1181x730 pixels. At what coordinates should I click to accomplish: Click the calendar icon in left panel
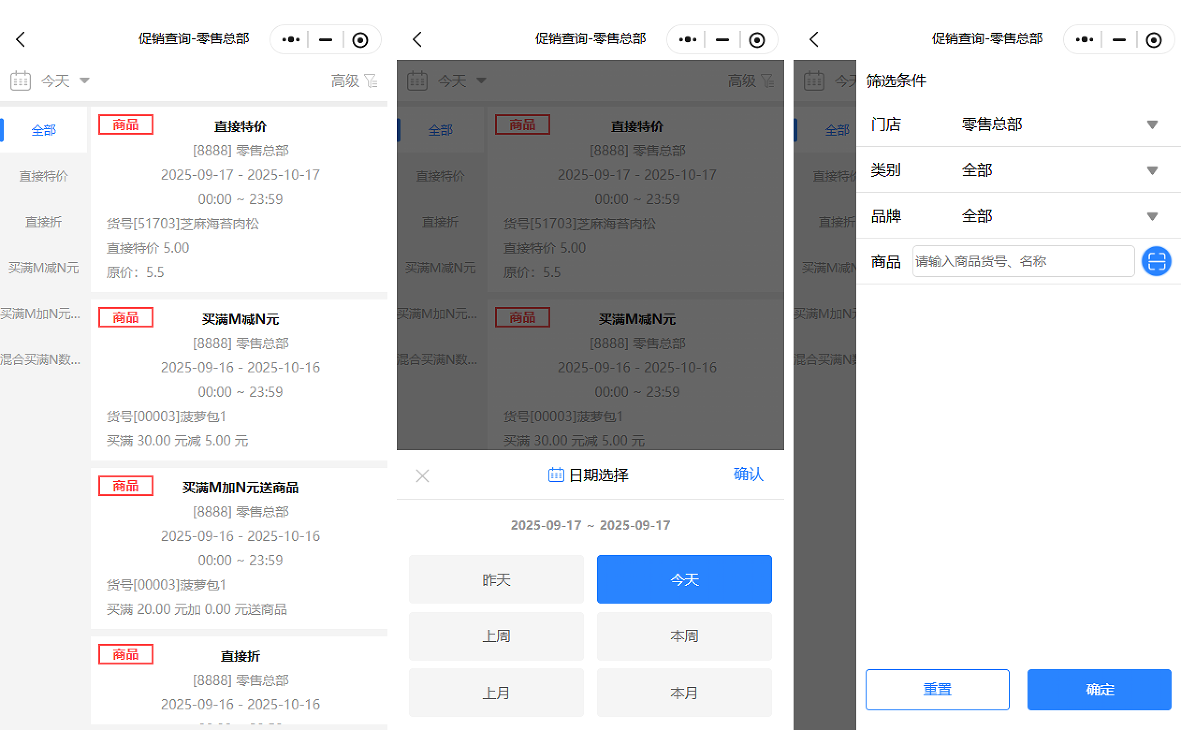tap(21, 81)
